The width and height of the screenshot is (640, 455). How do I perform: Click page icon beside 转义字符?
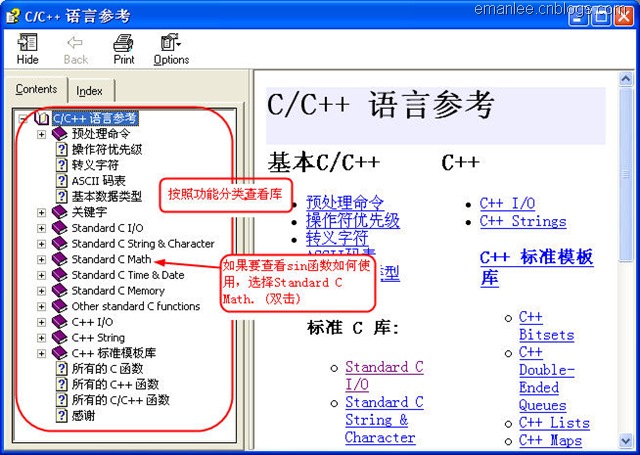tap(61, 165)
